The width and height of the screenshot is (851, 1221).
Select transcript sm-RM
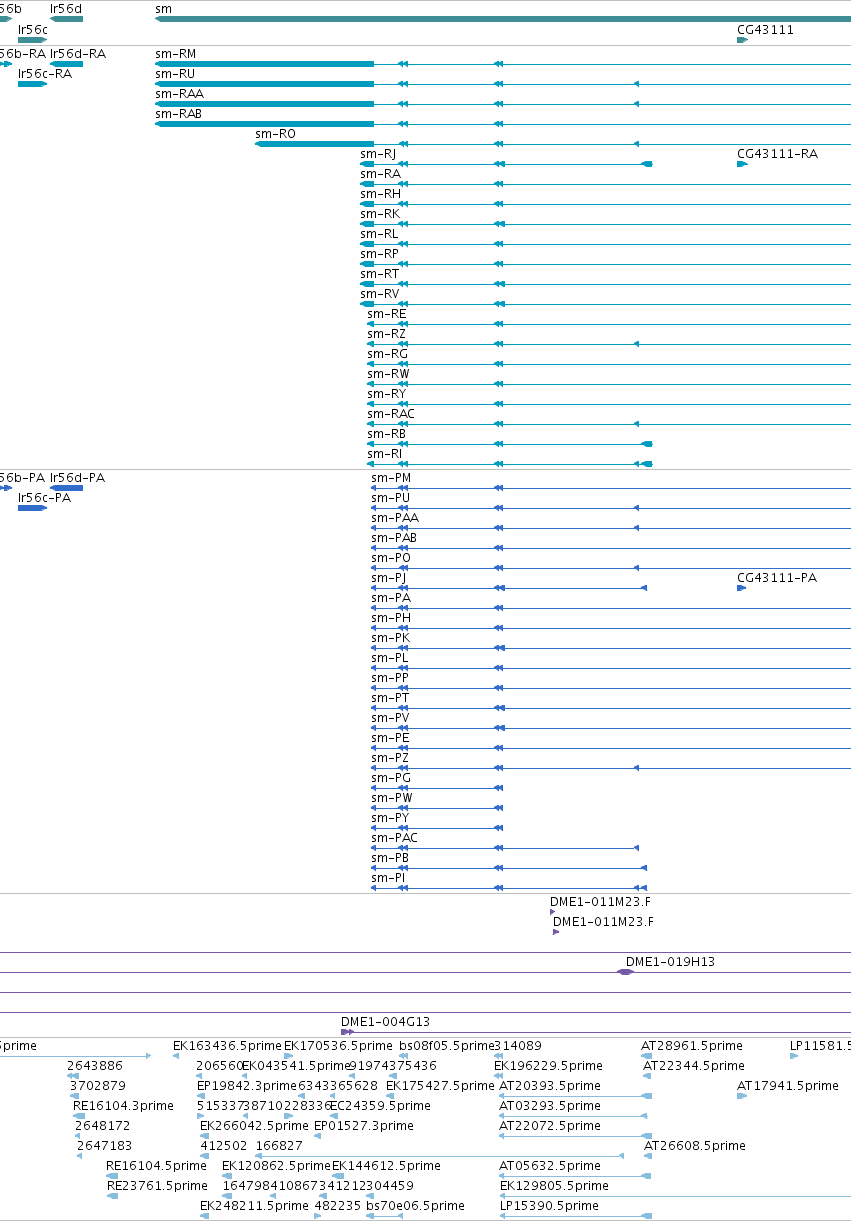pos(176,53)
